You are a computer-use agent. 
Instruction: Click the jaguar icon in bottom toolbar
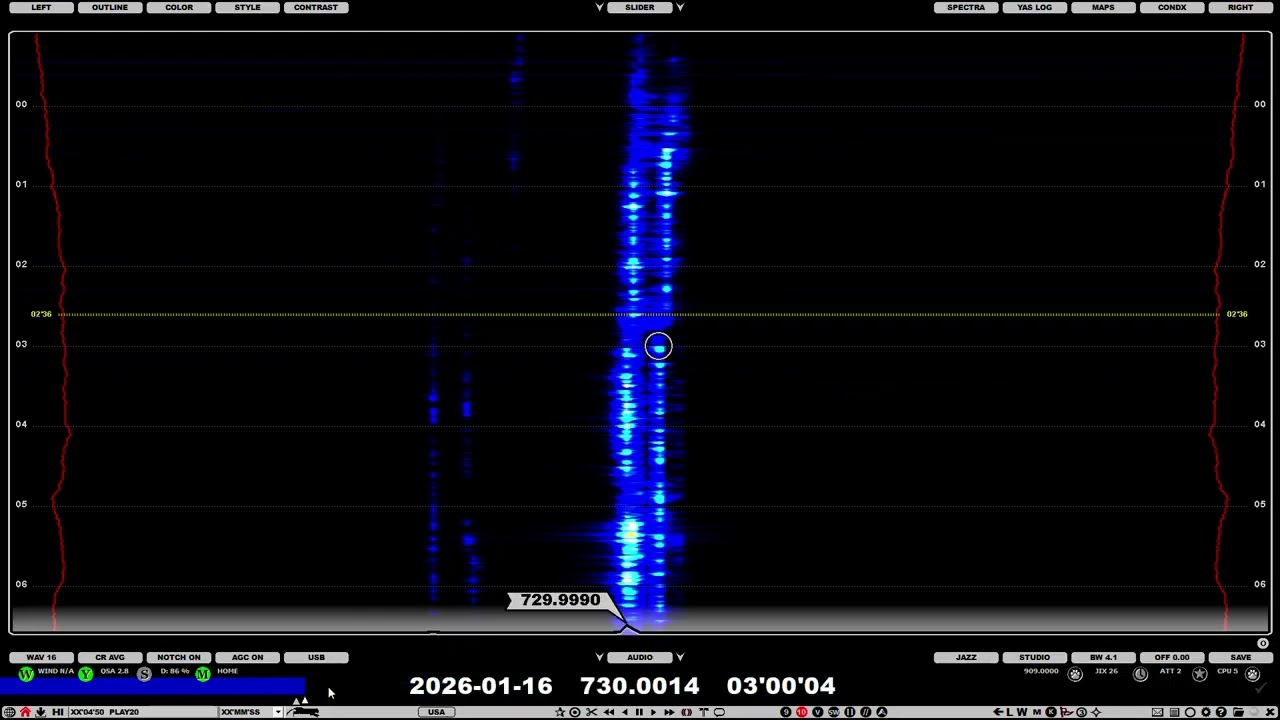point(304,712)
